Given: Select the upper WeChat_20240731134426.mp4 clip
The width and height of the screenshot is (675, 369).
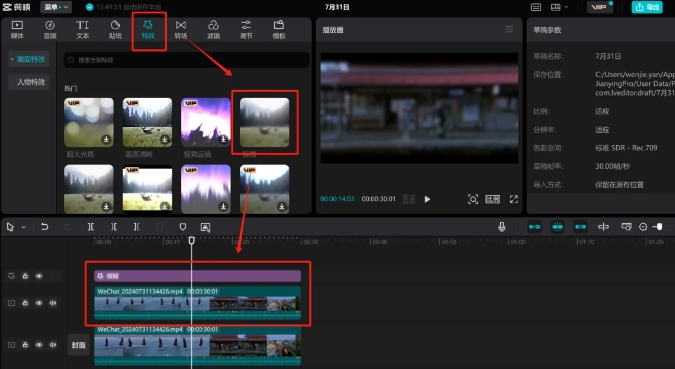Looking at the screenshot, I should (x=197, y=304).
